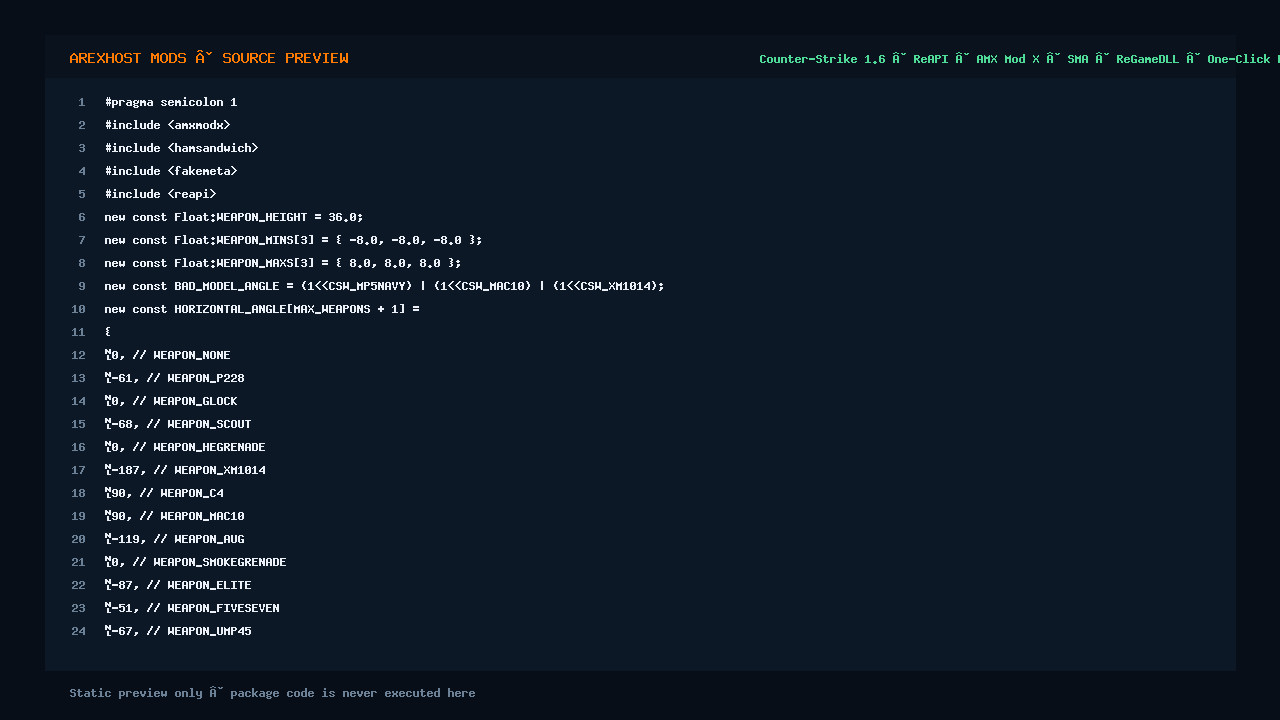Select the '-87, // WEAPON_ELITE' entry
The height and width of the screenshot is (720, 1280).
pos(178,585)
